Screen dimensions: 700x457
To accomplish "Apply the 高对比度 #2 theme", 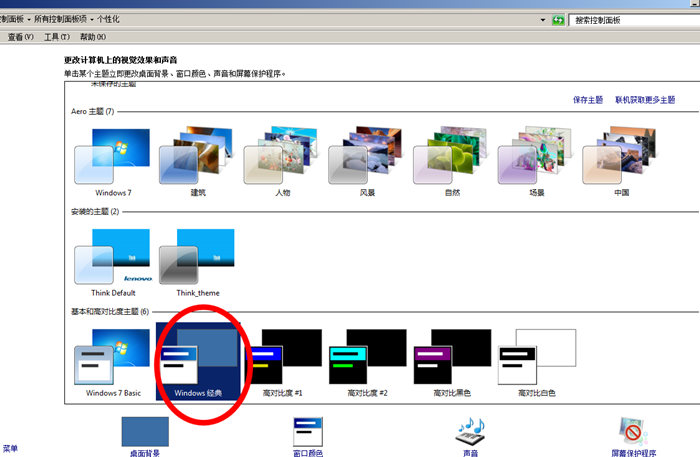I will (x=367, y=362).
